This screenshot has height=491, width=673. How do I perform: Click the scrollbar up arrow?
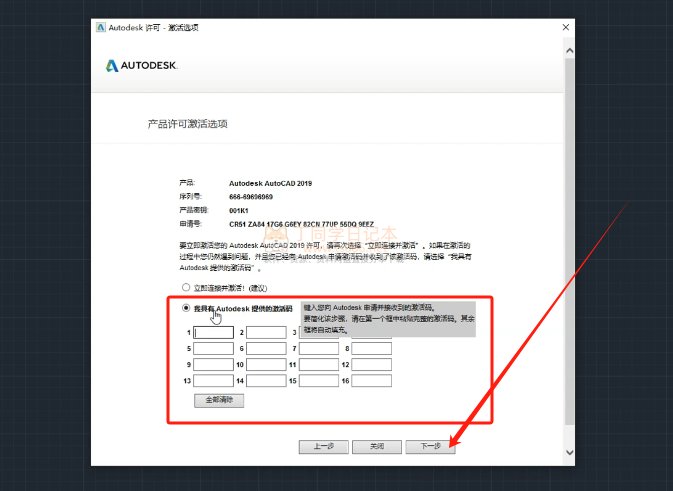point(570,51)
